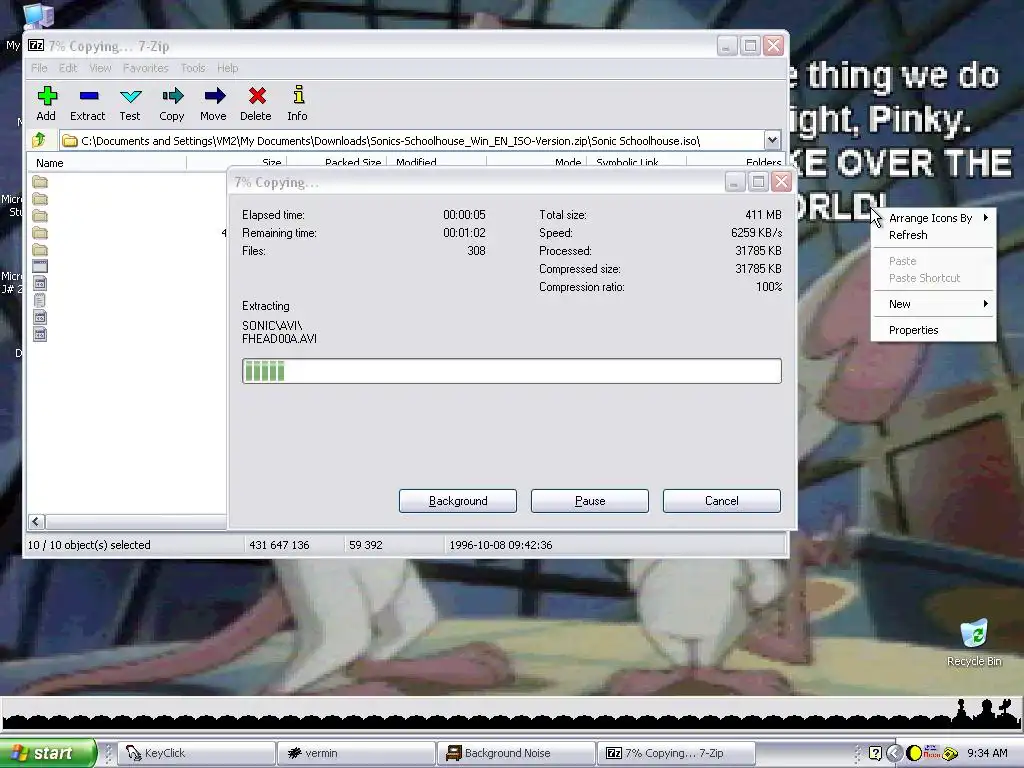Open the Edit menu in 7-Zip
Screen dimensions: 1024x768
pos(68,68)
